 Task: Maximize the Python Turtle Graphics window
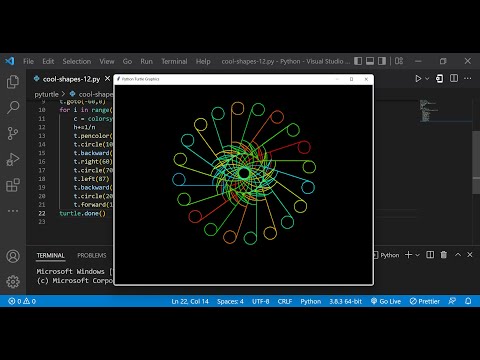click(351, 79)
